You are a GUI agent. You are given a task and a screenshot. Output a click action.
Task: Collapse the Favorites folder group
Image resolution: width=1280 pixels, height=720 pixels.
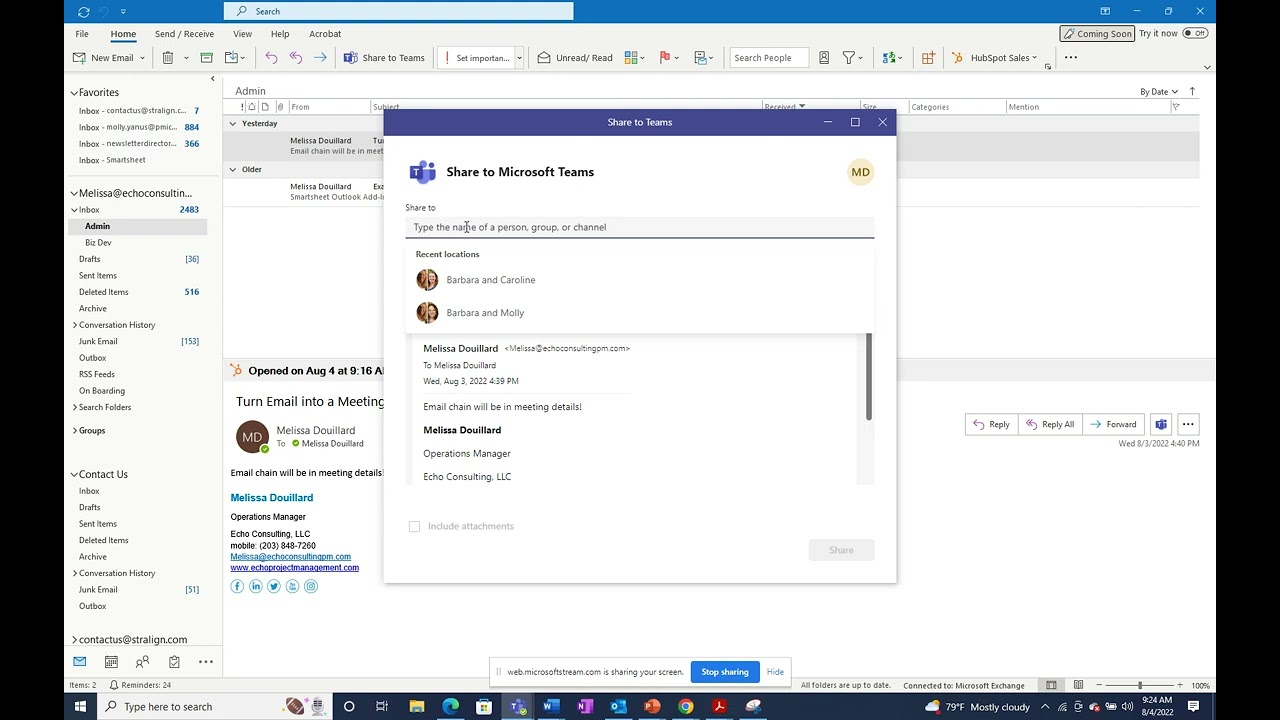(74, 93)
